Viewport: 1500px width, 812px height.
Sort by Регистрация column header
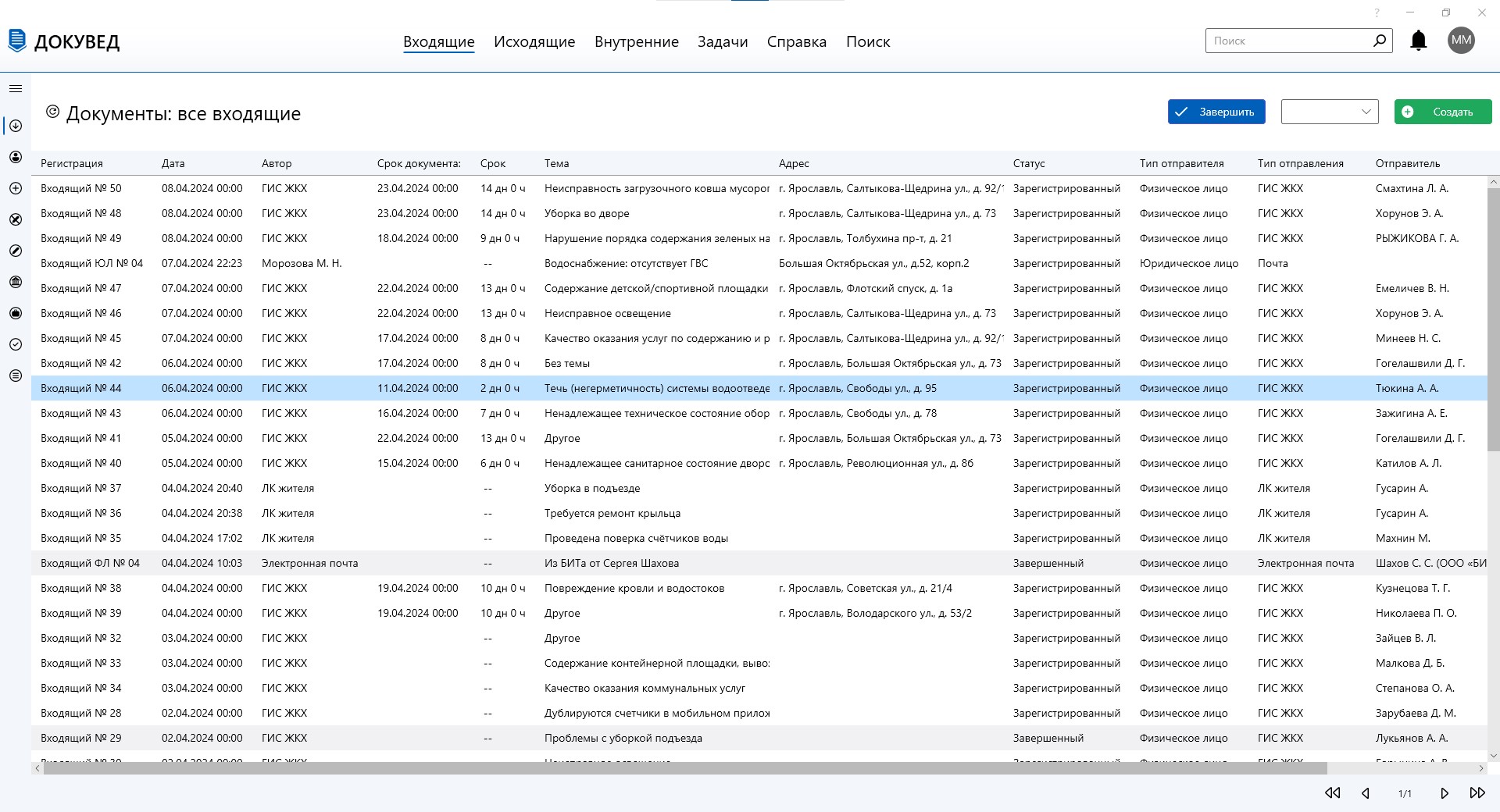pos(72,163)
